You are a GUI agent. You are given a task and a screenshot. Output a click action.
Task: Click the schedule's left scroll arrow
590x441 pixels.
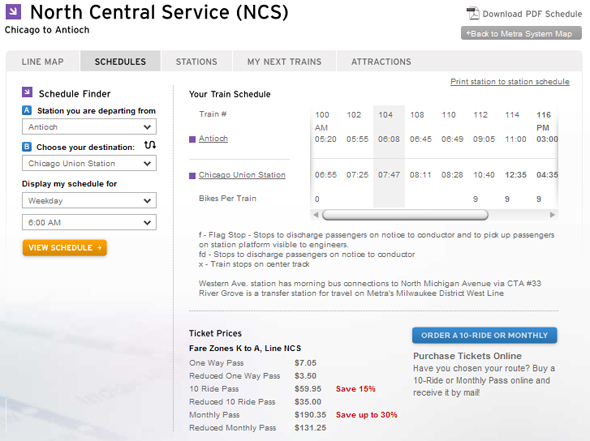click(316, 215)
